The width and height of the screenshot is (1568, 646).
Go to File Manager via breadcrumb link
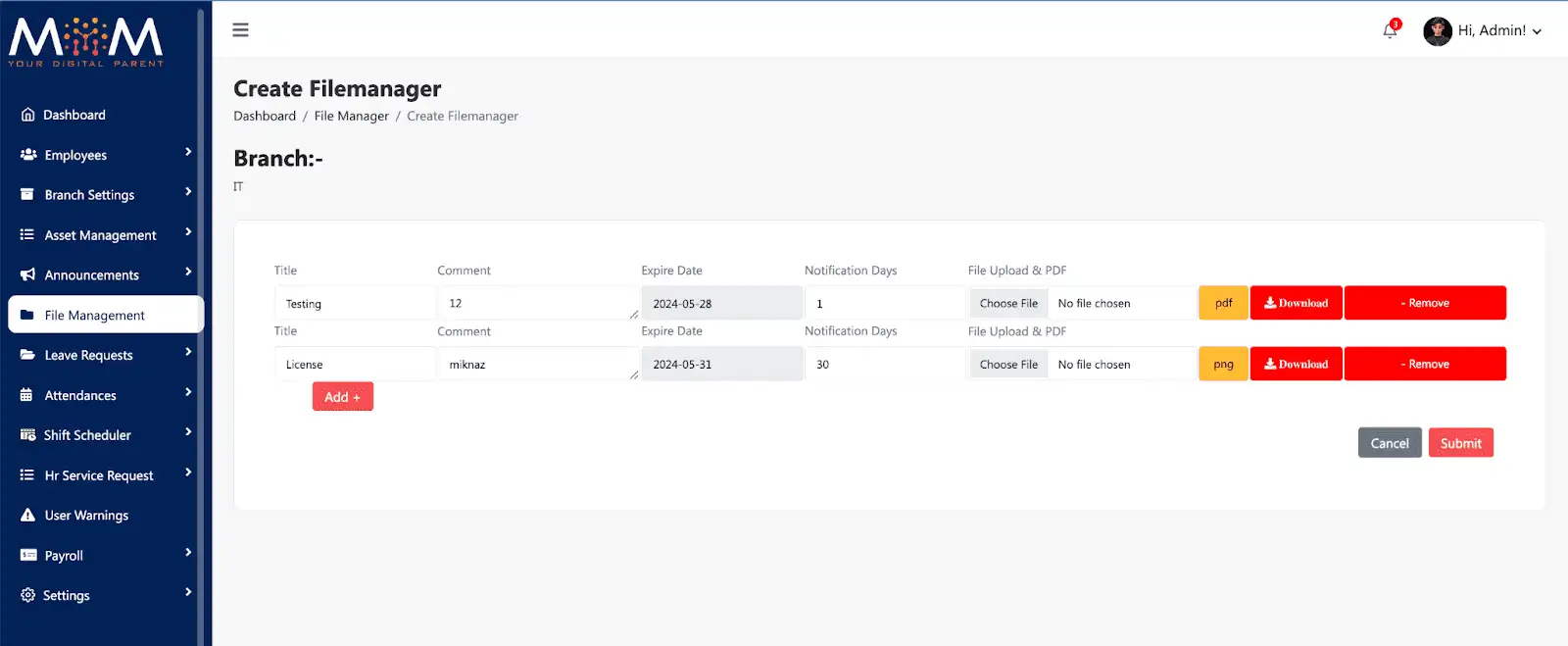tap(351, 116)
